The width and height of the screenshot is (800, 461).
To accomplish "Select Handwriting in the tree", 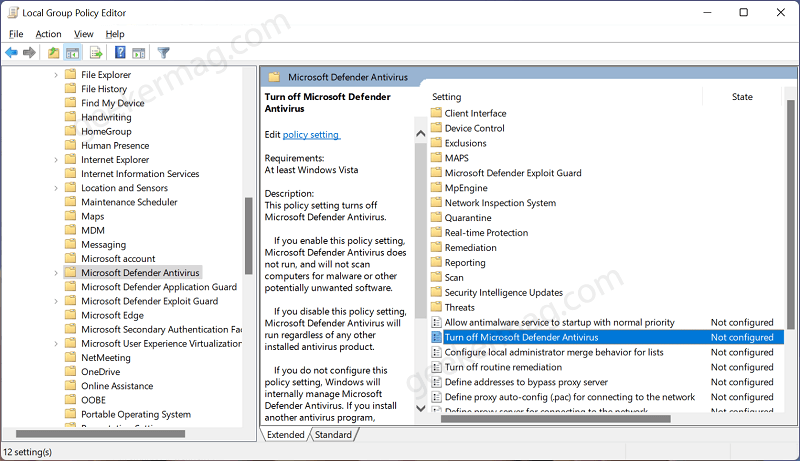I will coord(106,117).
